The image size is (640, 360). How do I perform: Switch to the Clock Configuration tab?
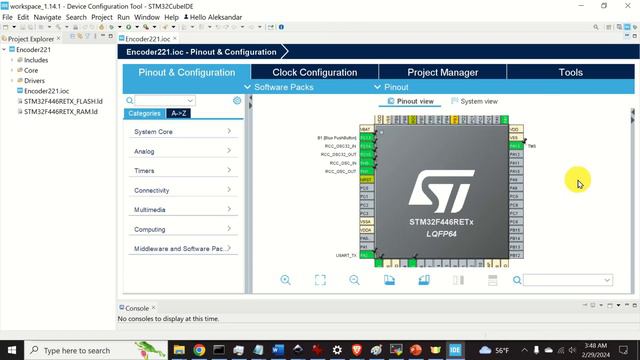tap(315, 72)
